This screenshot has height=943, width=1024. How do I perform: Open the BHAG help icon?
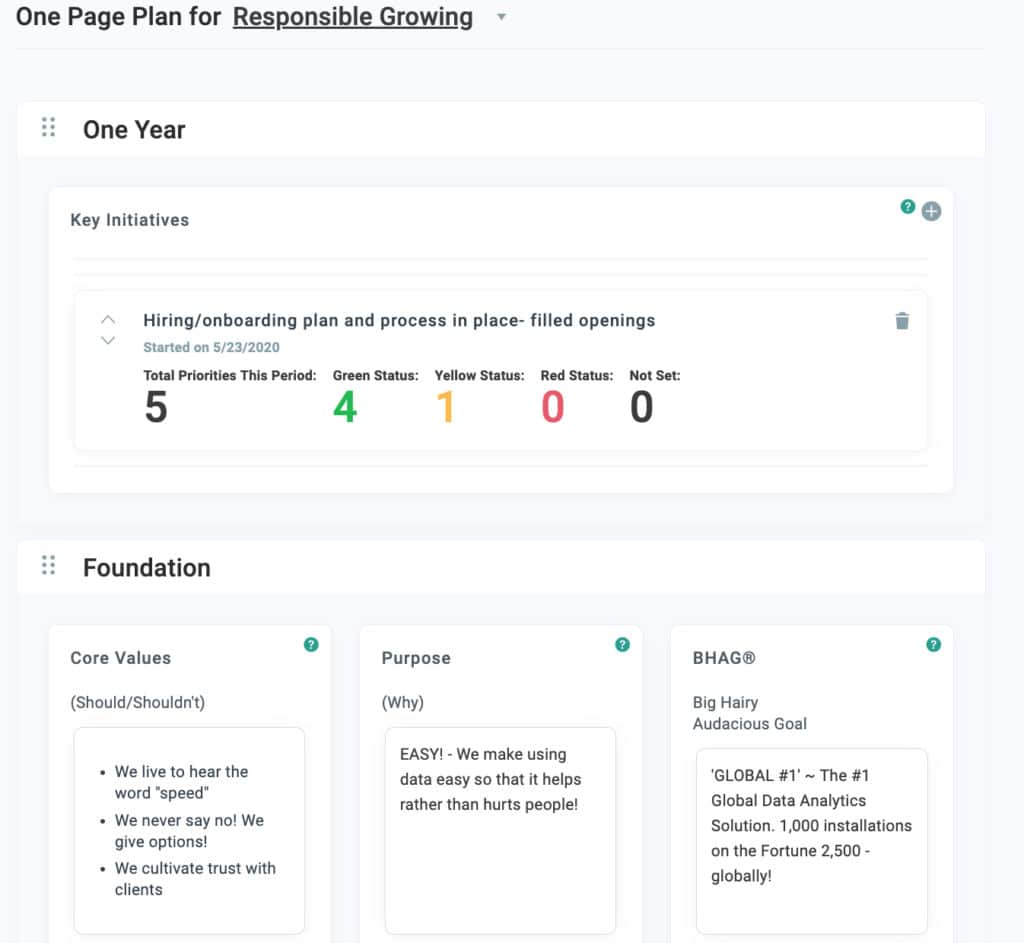tap(933, 645)
